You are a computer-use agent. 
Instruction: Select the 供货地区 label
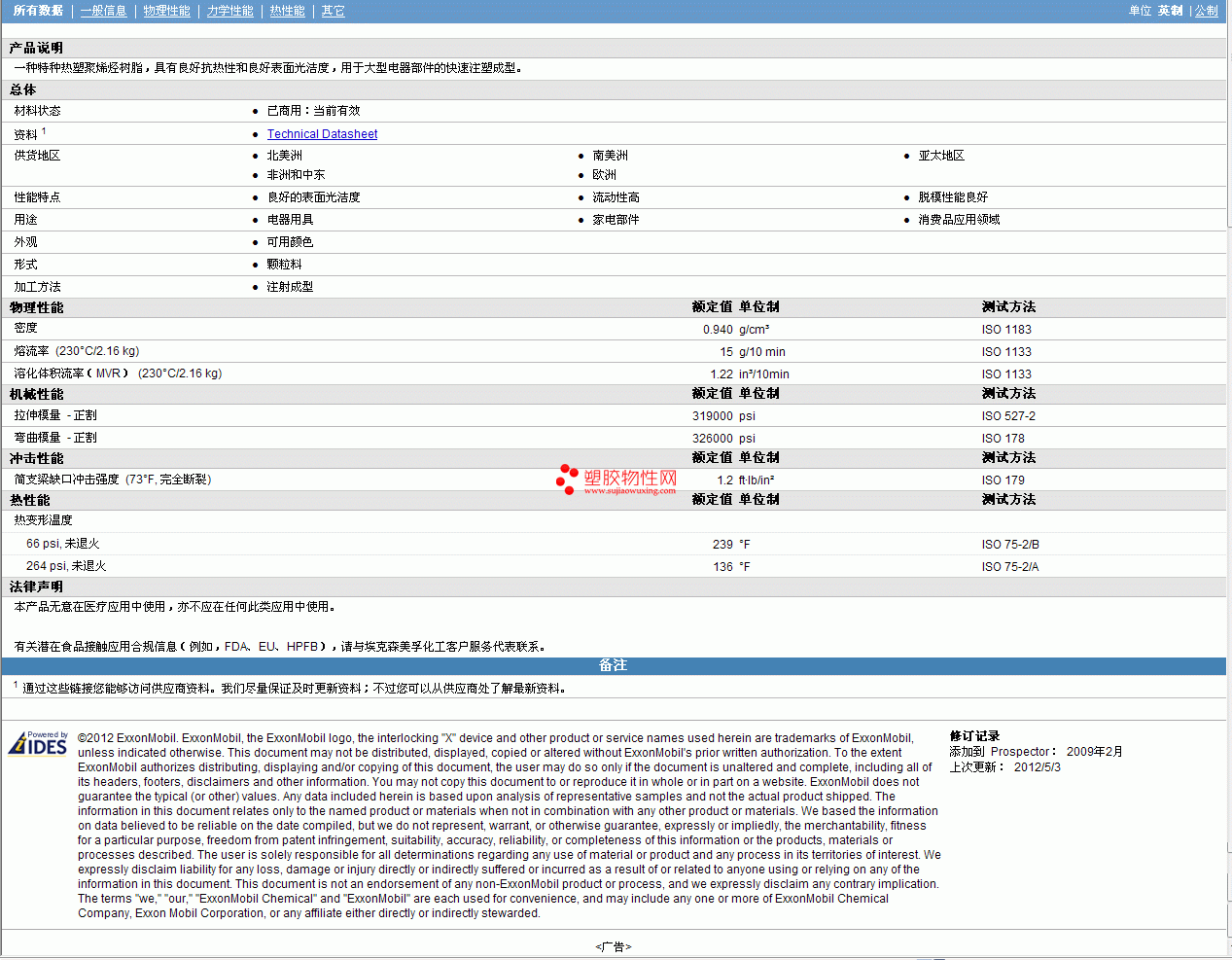[x=37, y=156]
